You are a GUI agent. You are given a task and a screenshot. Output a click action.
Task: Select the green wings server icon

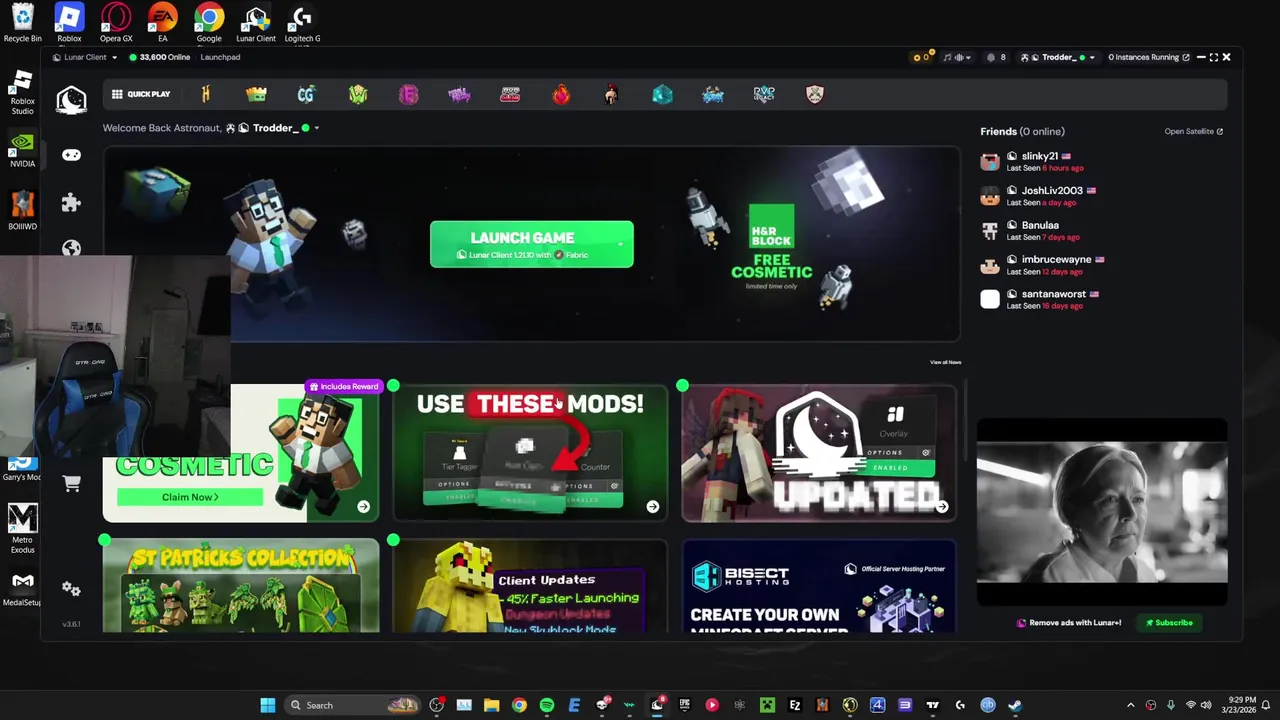point(358,94)
